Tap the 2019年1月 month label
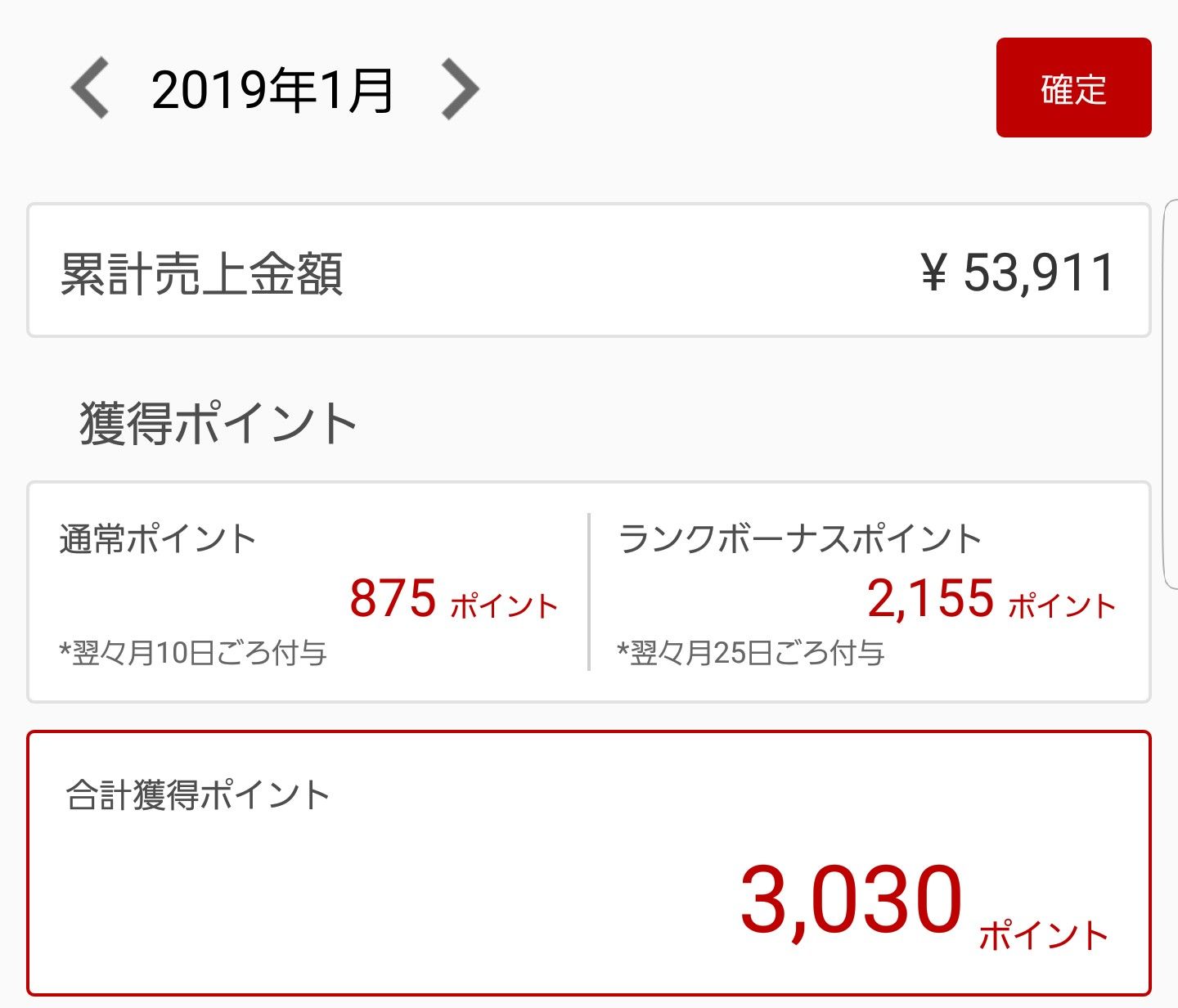This screenshot has width=1178, height=1008. tap(273, 90)
